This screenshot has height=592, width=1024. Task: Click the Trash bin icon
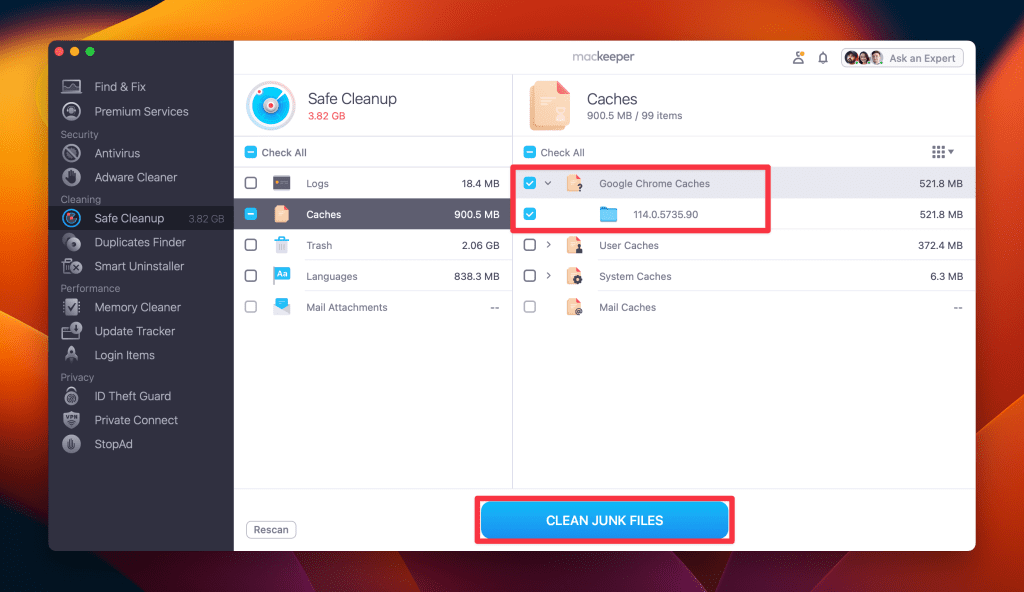pos(281,244)
